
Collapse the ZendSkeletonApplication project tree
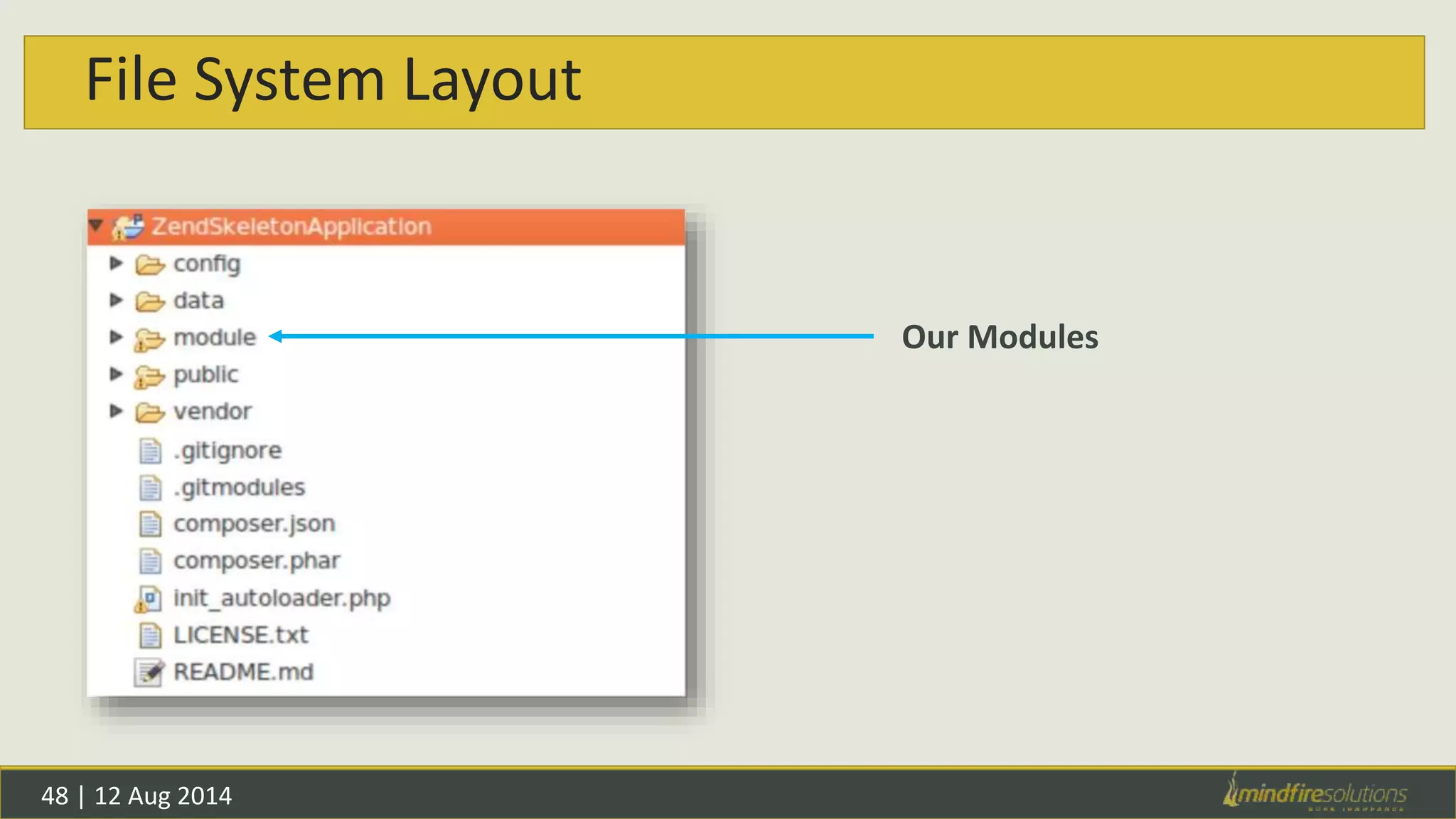pyautogui.click(x=96, y=226)
